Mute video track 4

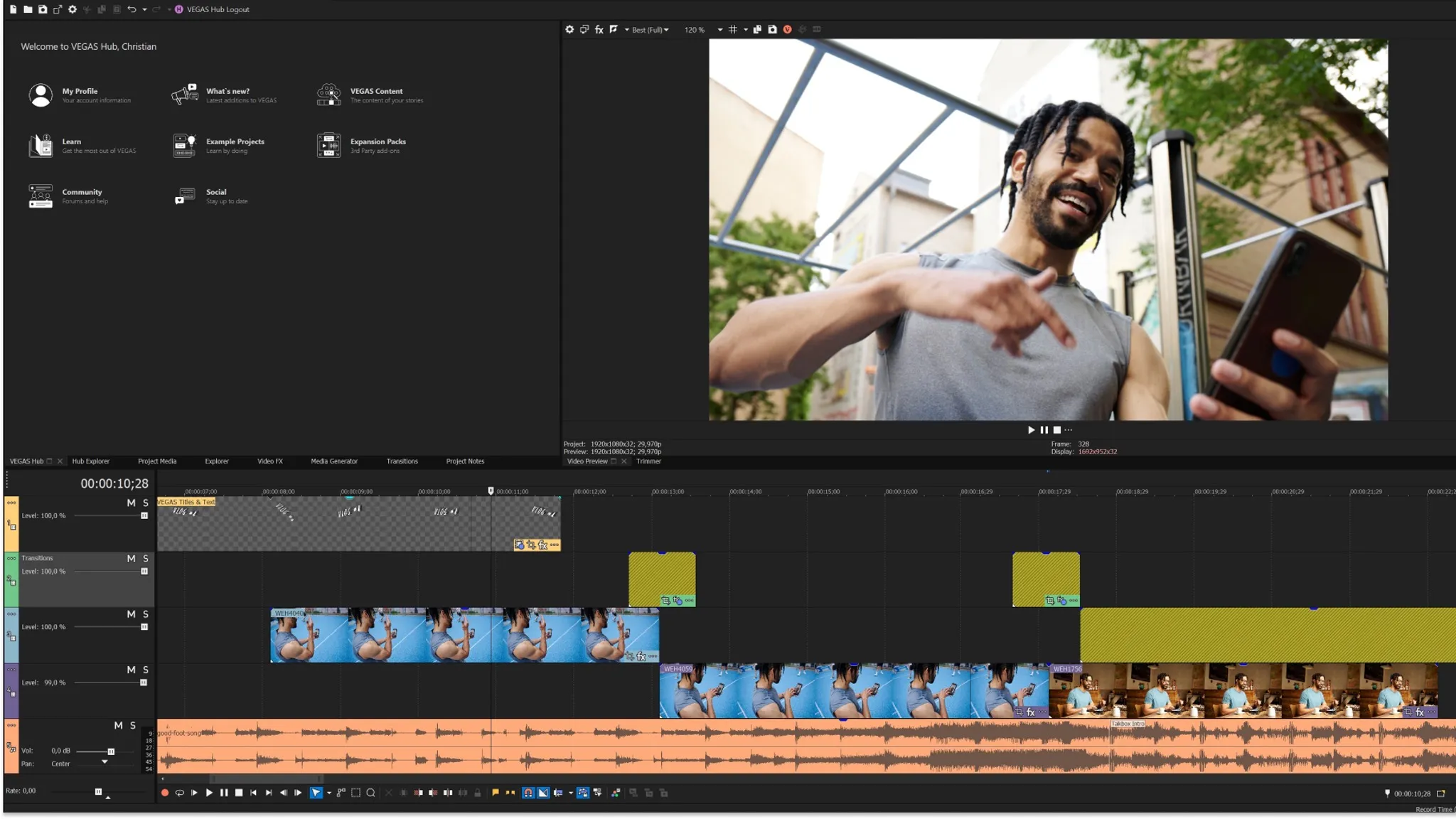(x=131, y=670)
